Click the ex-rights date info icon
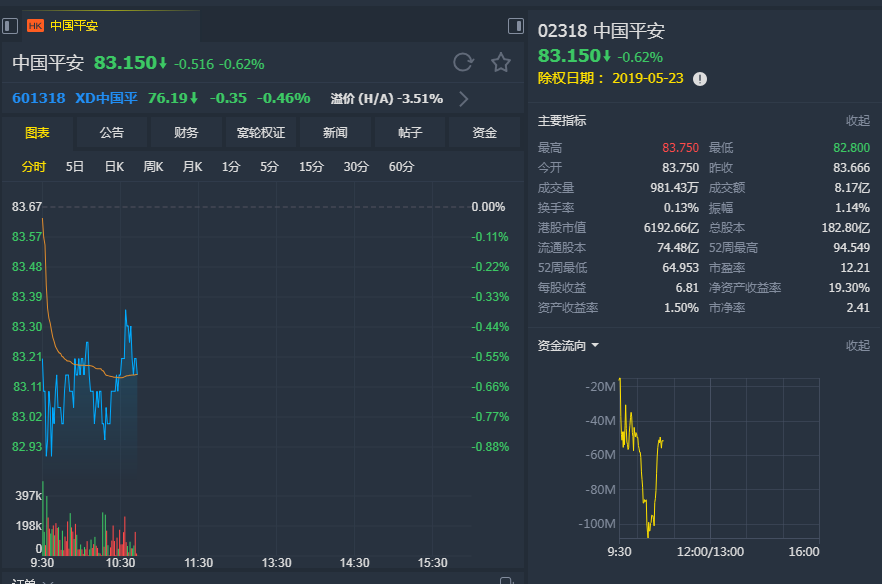Screen dimensions: 882x584 (x=700, y=79)
